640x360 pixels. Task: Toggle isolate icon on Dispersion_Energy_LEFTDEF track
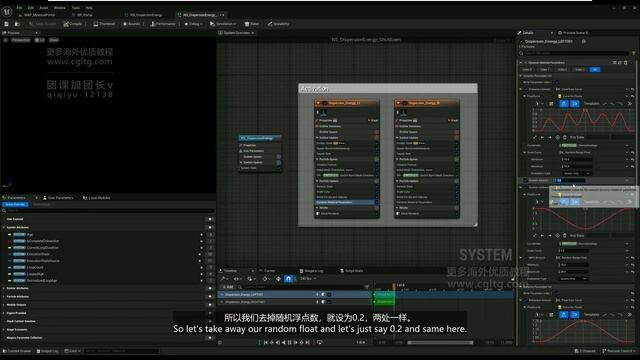pos(323,294)
